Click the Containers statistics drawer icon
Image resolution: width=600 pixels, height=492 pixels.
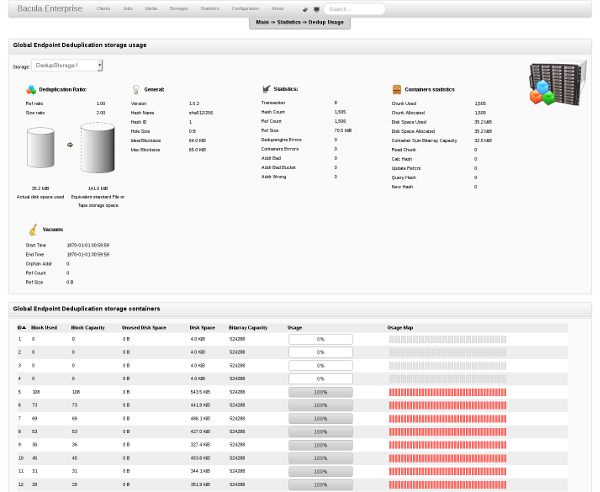(x=397, y=90)
